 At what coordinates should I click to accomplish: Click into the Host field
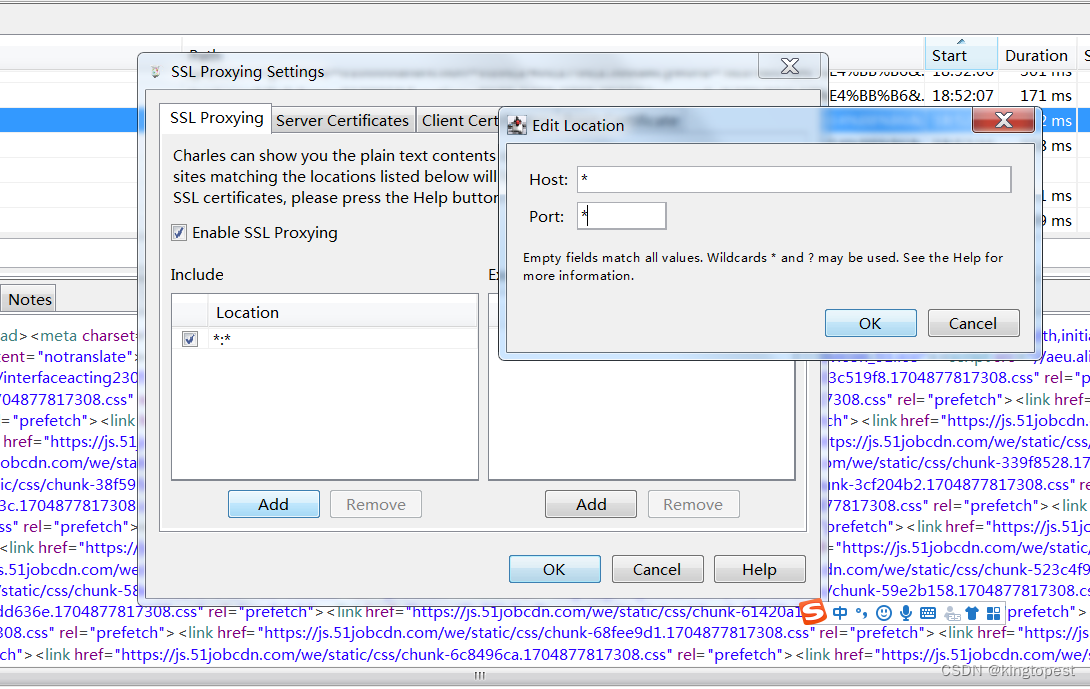[x=794, y=179]
